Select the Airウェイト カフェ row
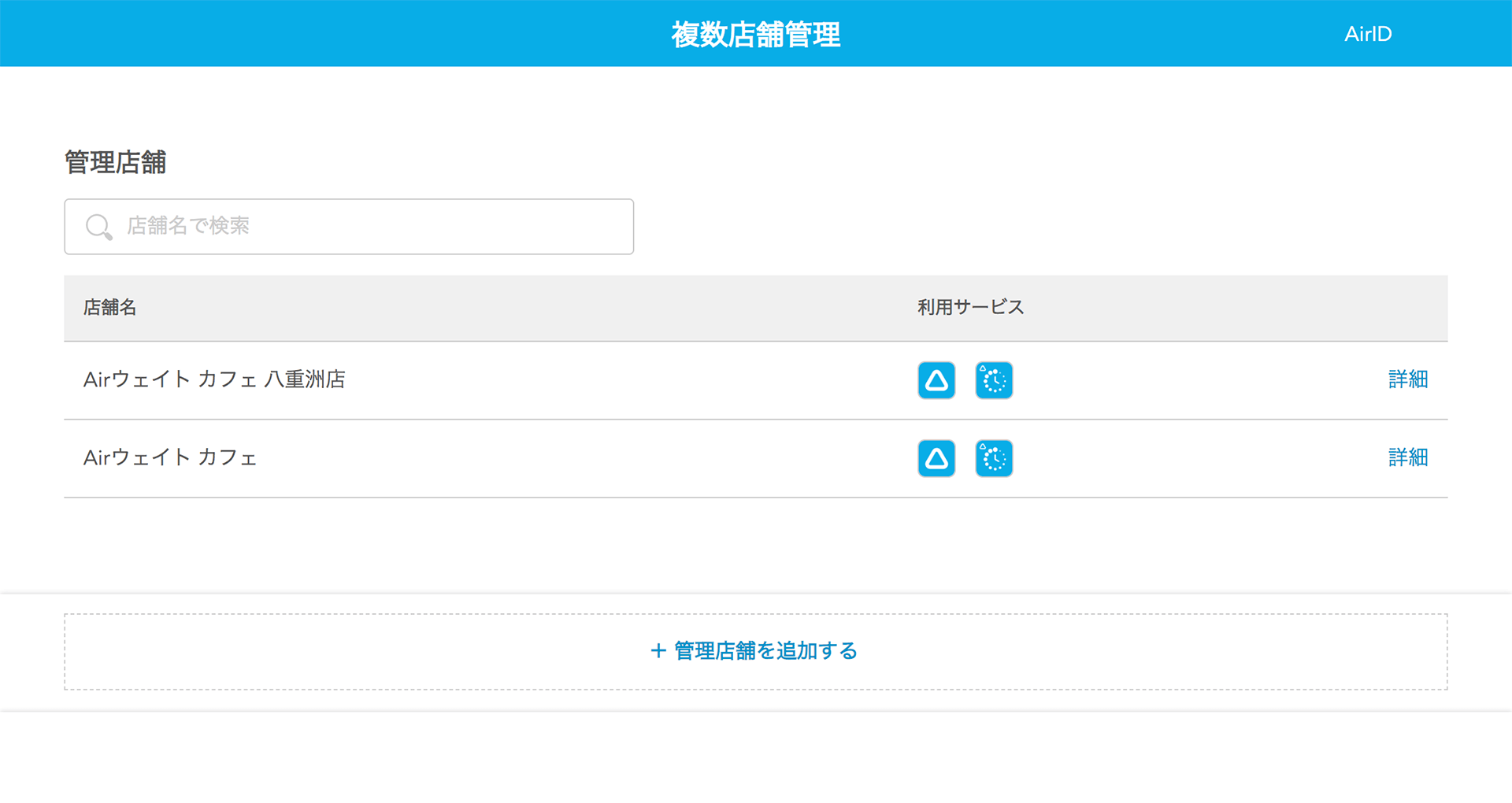The width and height of the screenshot is (1512, 803). point(472,458)
